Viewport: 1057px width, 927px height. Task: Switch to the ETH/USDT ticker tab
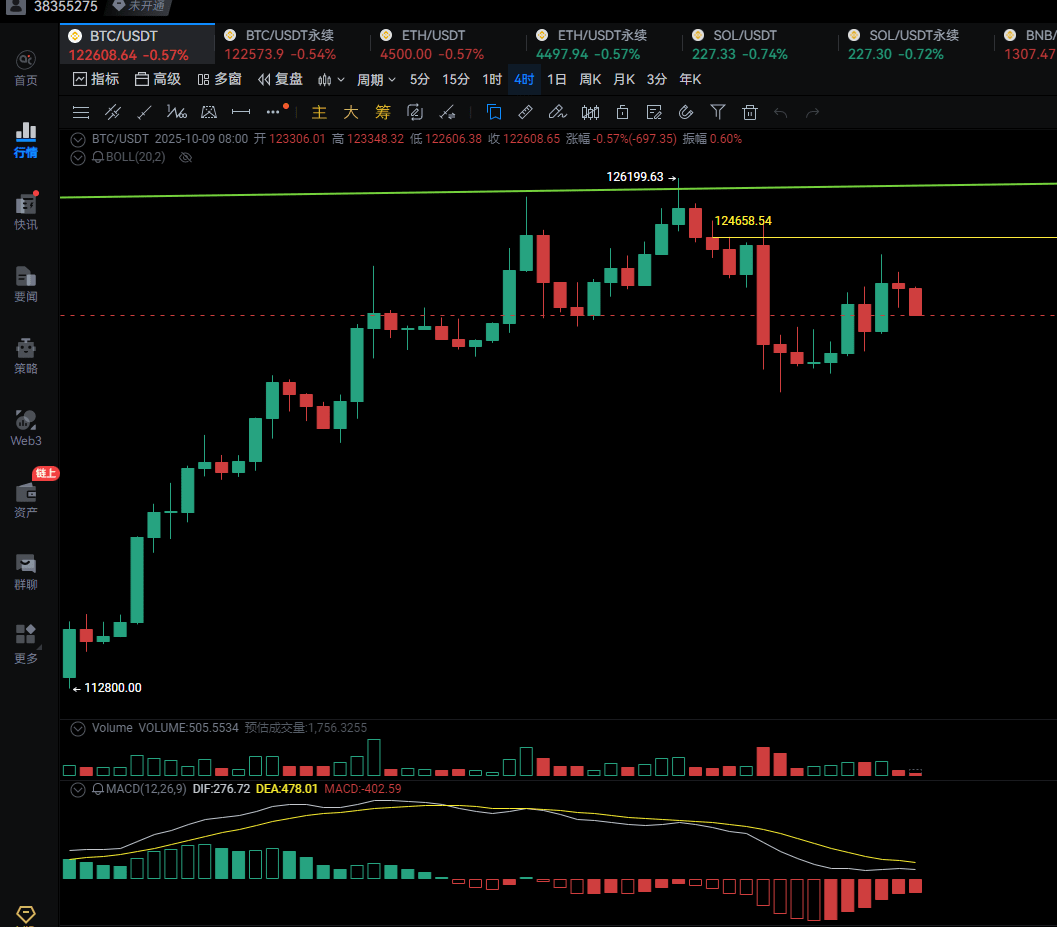[434, 36]
